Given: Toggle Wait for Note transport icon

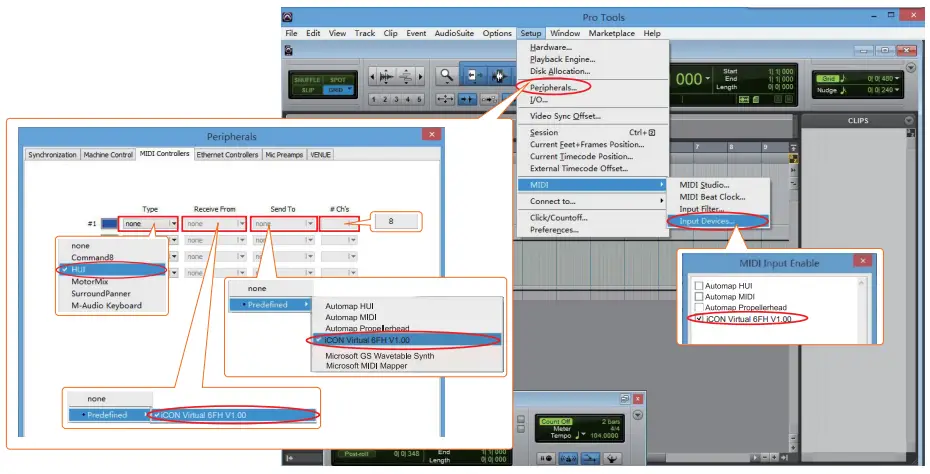Looking at the screenshot, I should pyautogui.click(x=546, y=458).
